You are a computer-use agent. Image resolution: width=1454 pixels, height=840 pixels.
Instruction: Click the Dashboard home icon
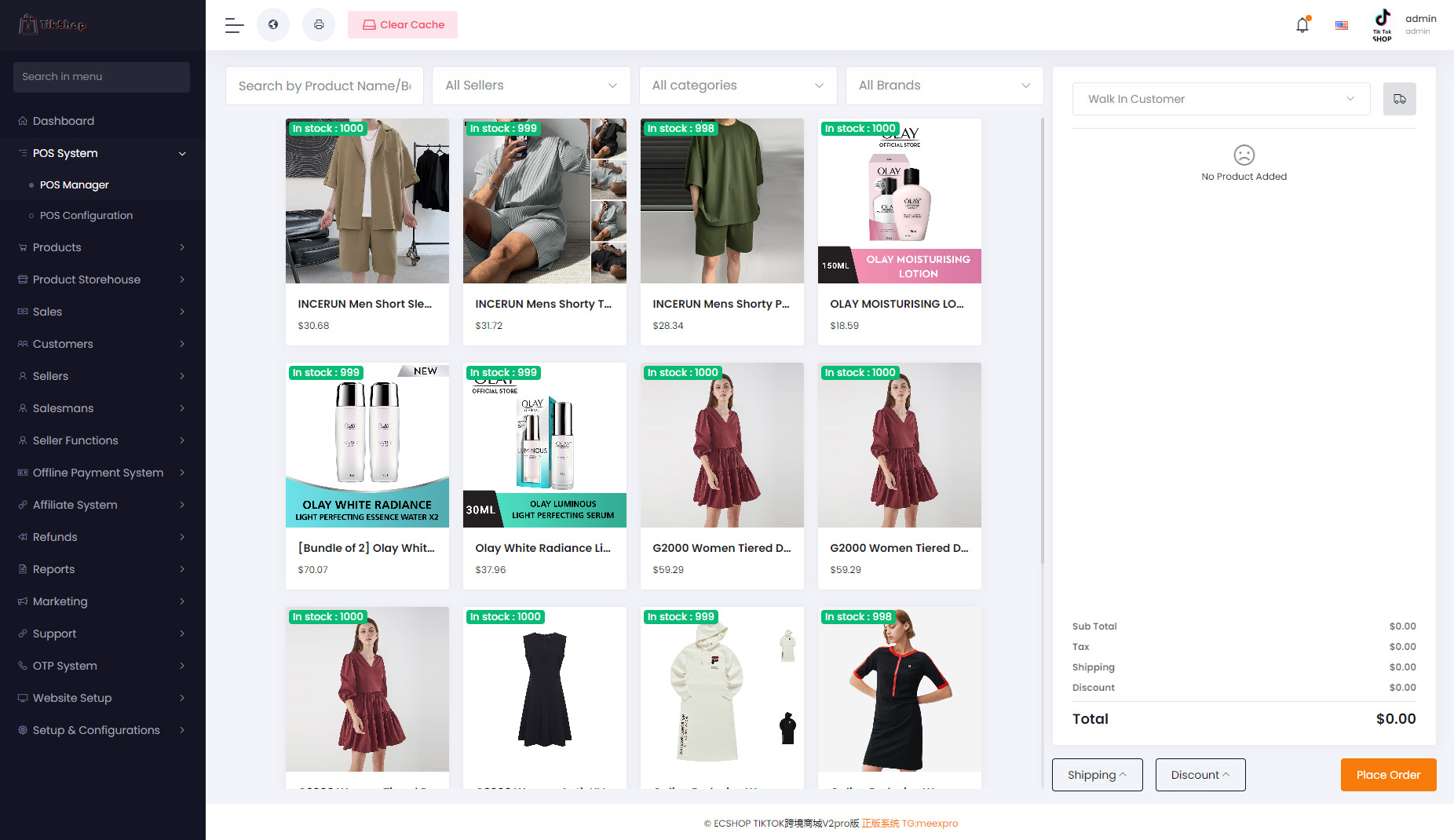(23, 121)
